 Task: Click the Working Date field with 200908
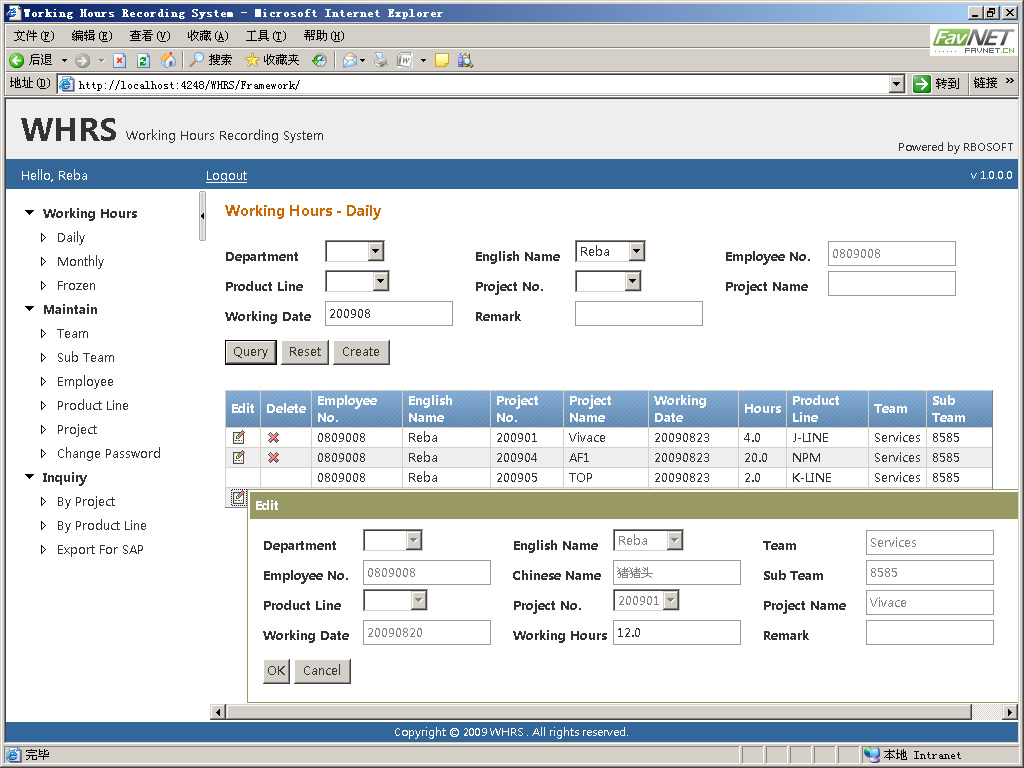click(x=389, y=313)
